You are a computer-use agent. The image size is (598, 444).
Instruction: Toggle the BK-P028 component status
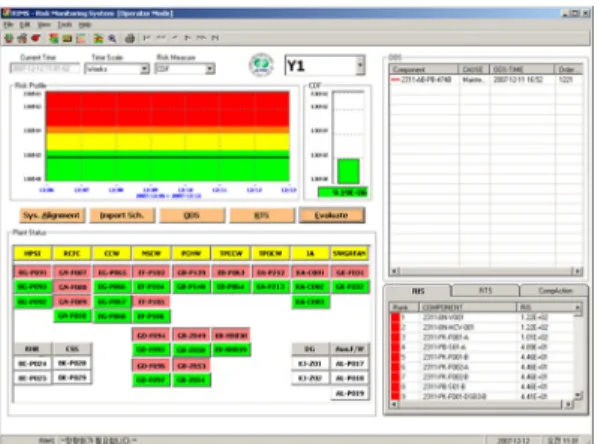[72, 363]
